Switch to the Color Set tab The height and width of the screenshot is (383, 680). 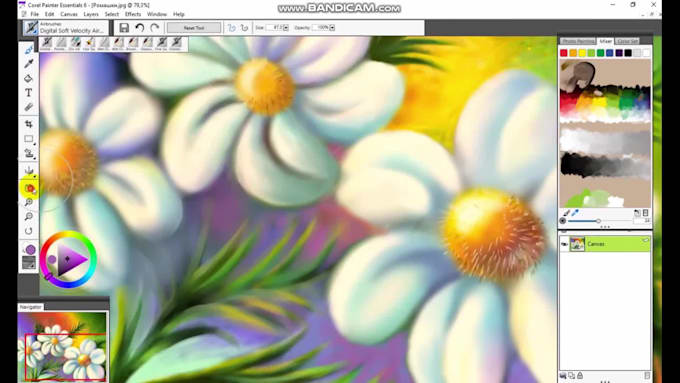pyautogui.click(x=627, y=41)
